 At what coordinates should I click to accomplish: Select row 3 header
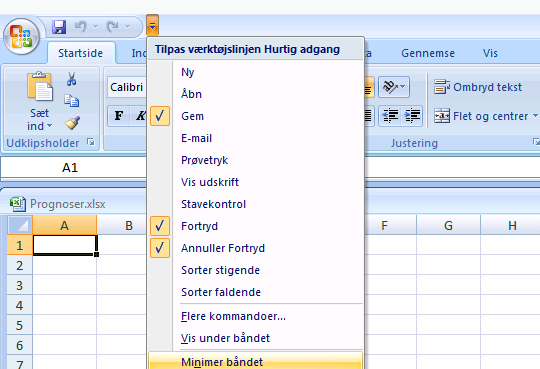coord(20,285)
